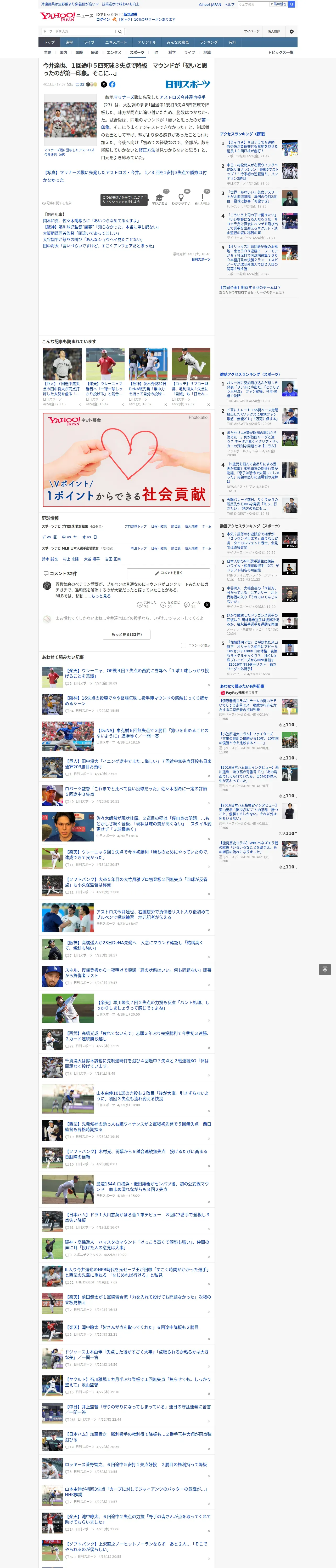Open the 村上 宗隆 player link
The image size is (336, 1568).
click(x=71, y=559)
